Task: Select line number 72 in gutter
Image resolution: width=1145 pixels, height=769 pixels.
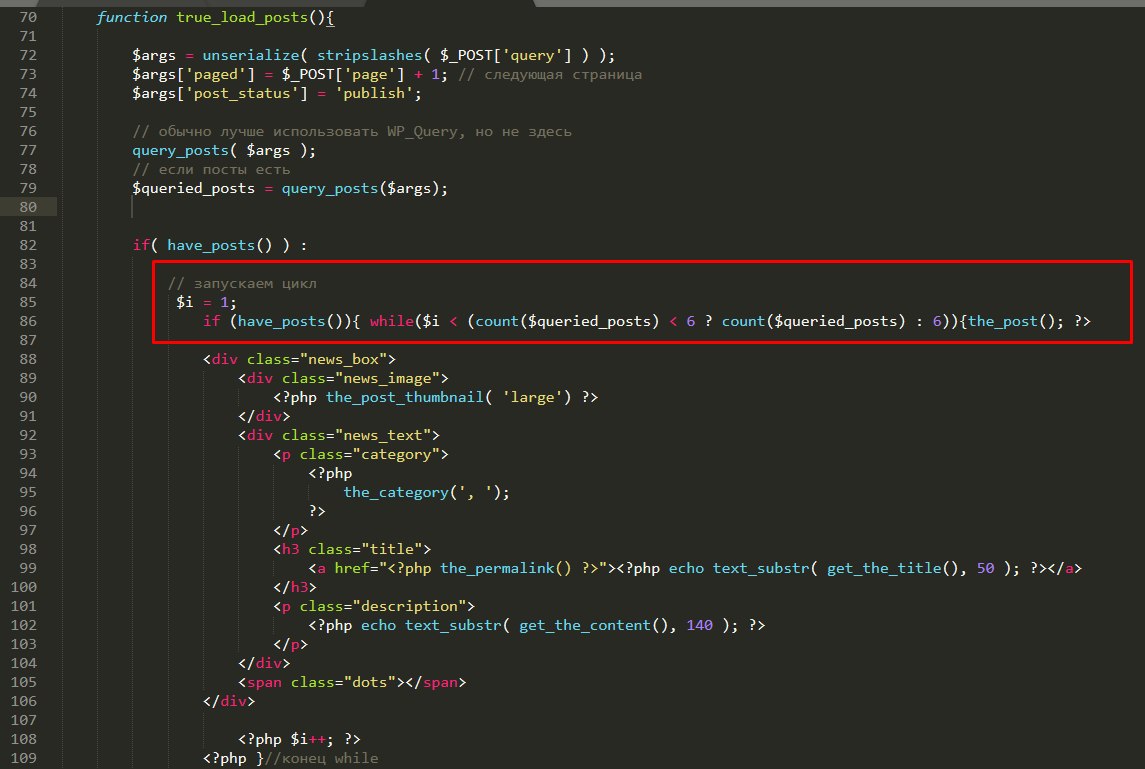Action: tap(28, 56)
